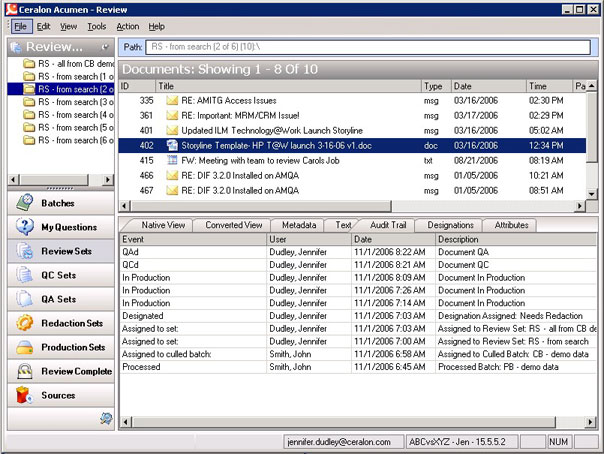This screenshot has height=454, width=604.
Task: Click folder icon of RS - from search (6
Action: (x=29, y=140)
